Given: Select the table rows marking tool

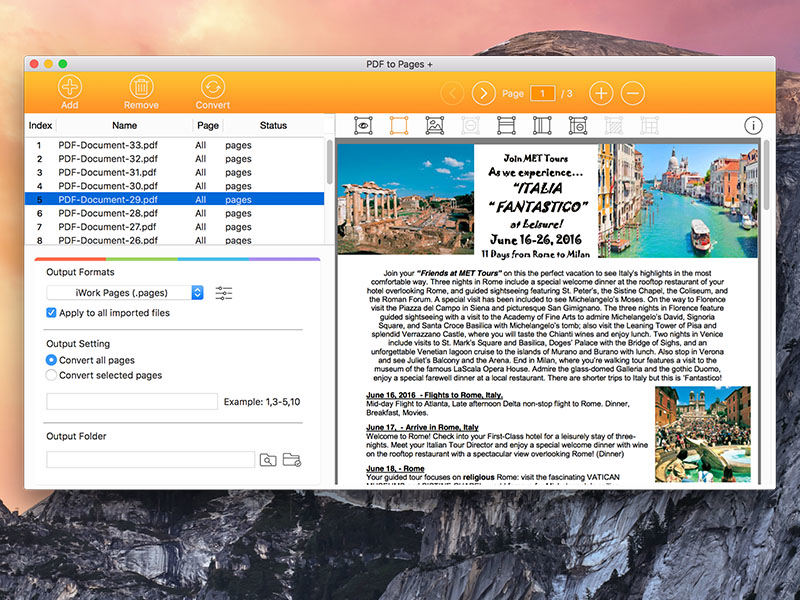Looking at the screenshot, I should coord(506,126).
